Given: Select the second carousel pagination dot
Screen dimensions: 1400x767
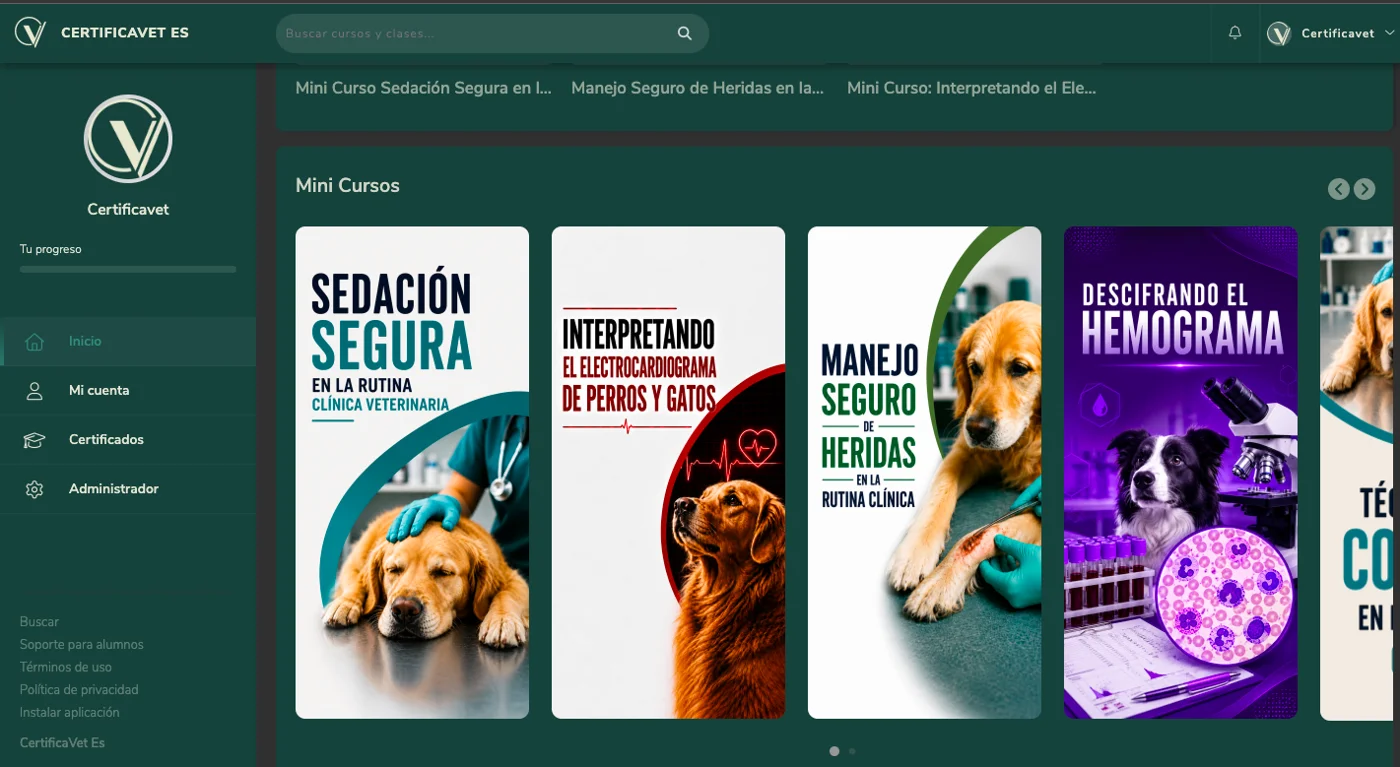Looking at the screenshot, I should pos(852,751).
